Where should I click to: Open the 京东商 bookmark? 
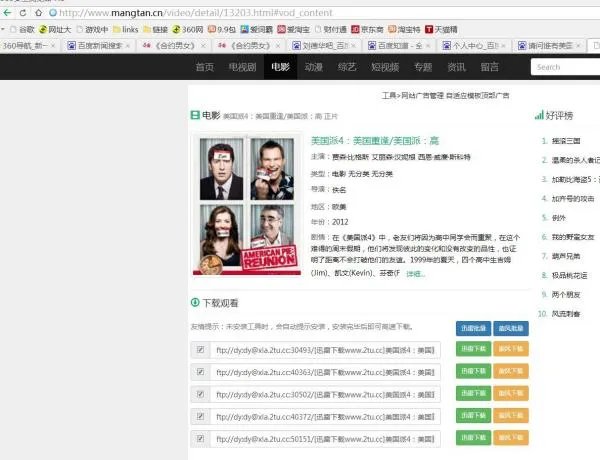367,29
